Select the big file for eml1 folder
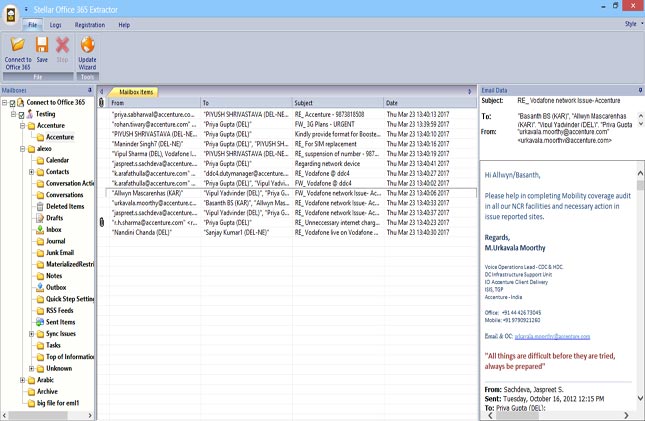The width and height of the screenshot is (645, 421). point(58,403)
